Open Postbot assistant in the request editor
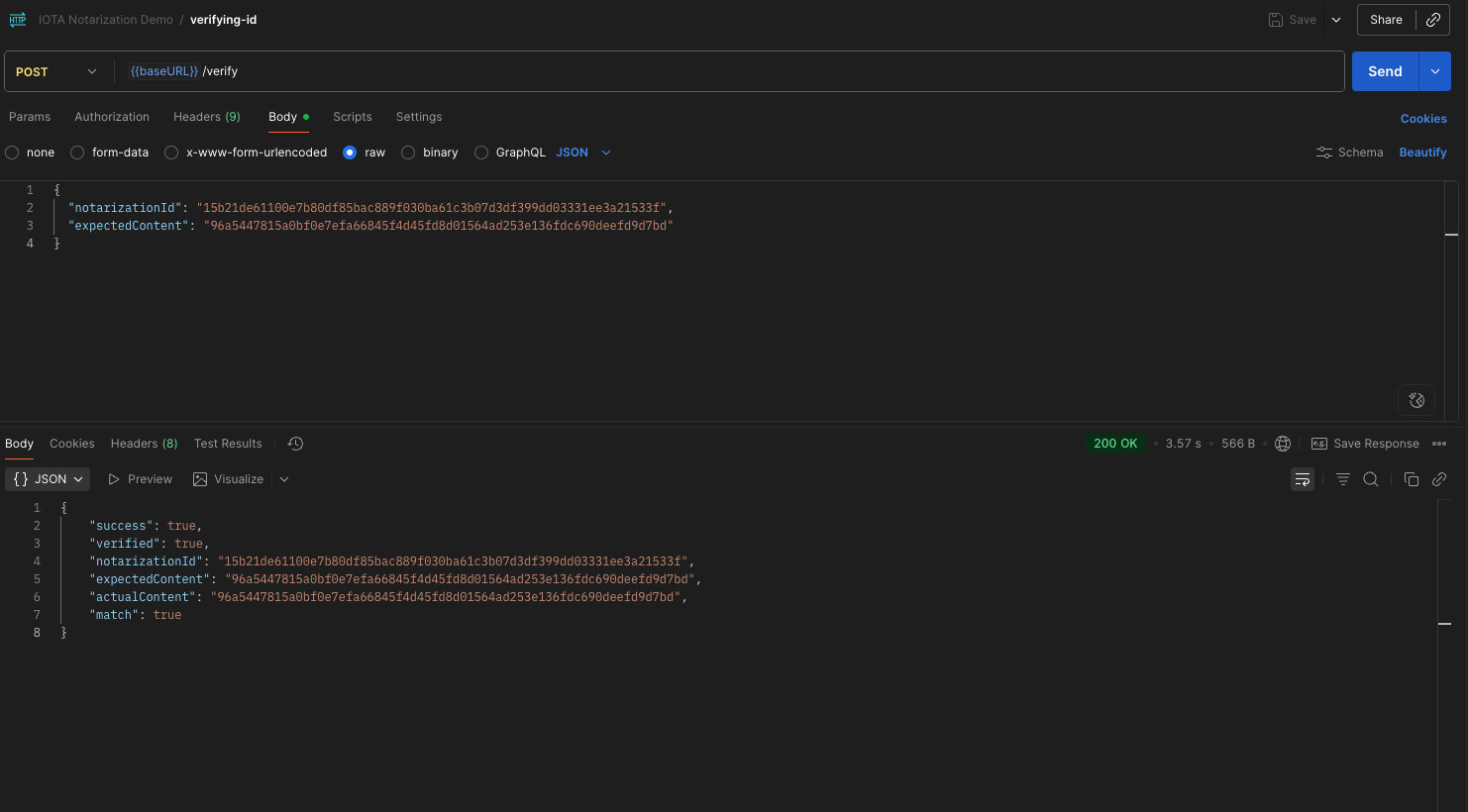The width and height of the screenshot is (1468, 812). pyautogui.click(x=1416, y=400)
